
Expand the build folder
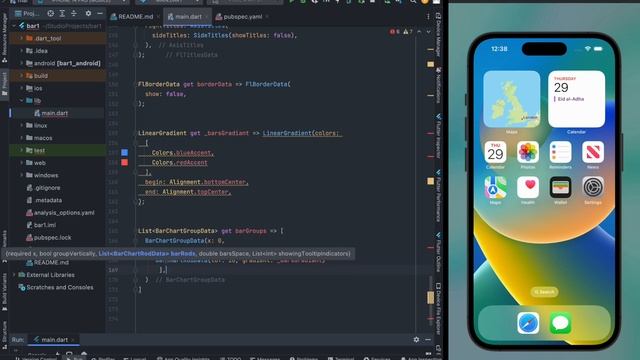click(x=21, y=76)
